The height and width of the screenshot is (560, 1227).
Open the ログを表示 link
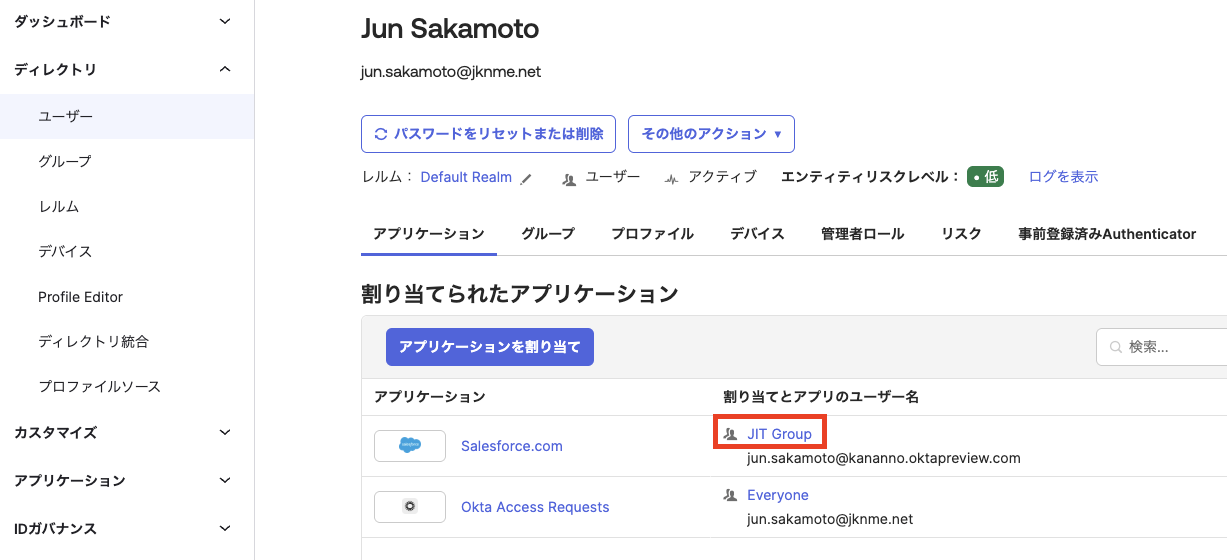(1063, 177)
